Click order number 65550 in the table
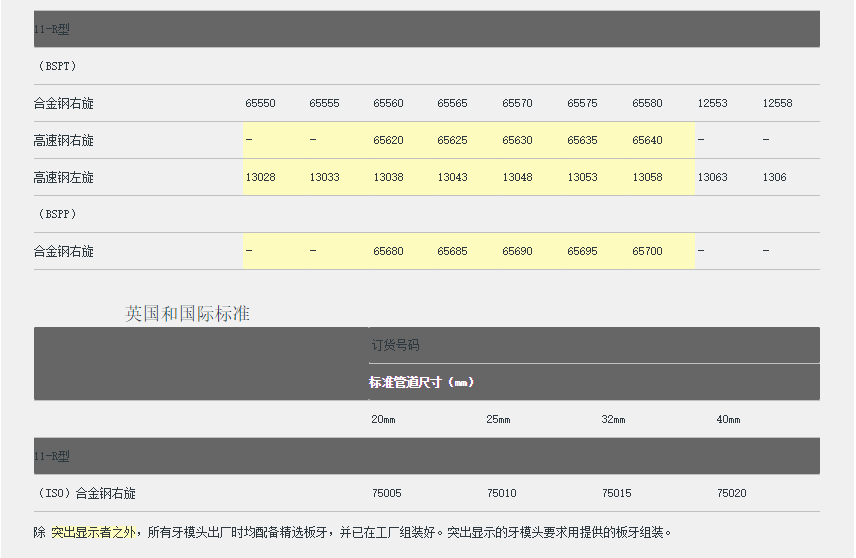Viewport: 856px width, 558px height. 260,104
